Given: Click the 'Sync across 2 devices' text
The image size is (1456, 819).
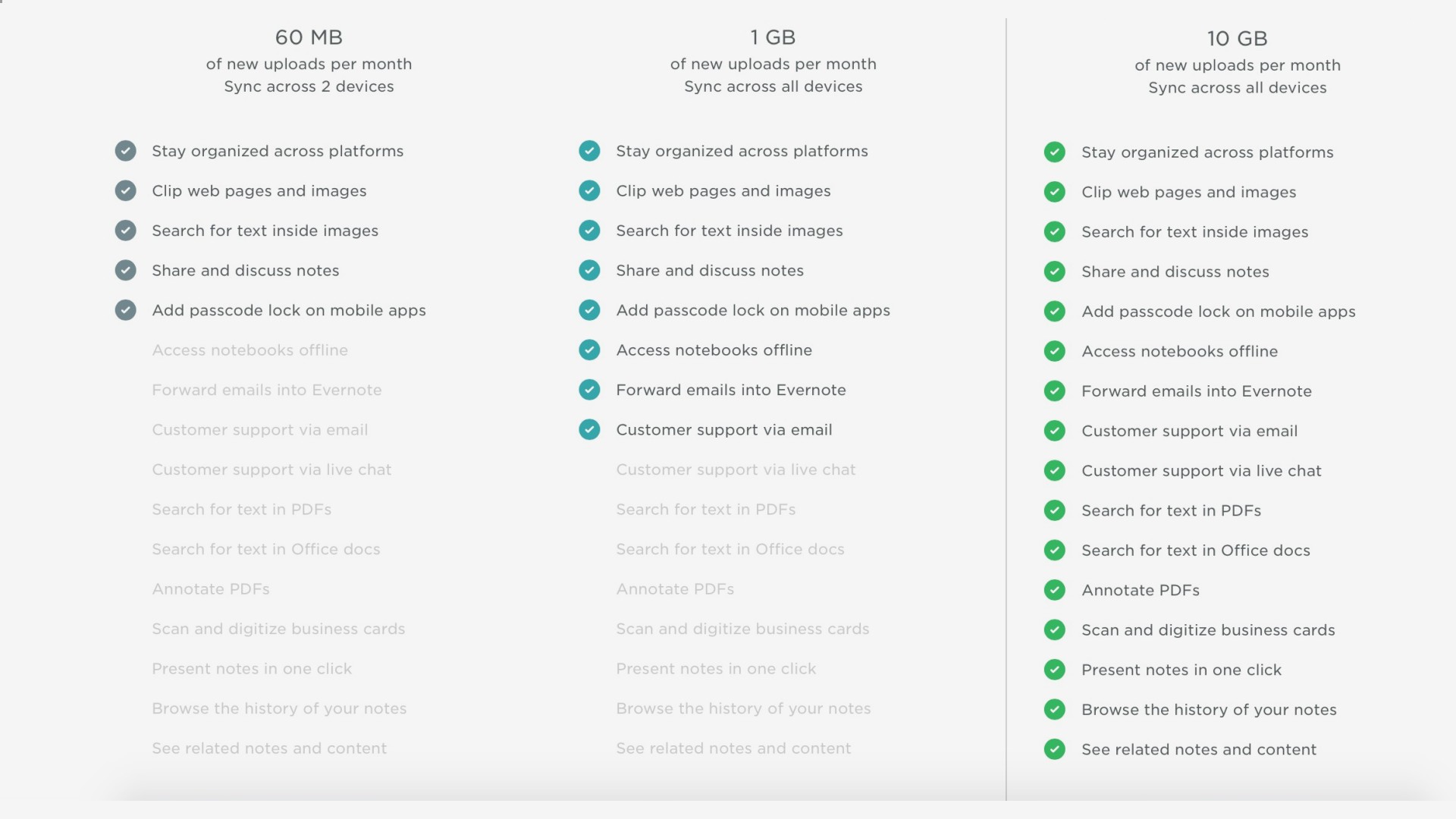Looking at the screenshot, I should coord(309,86).
